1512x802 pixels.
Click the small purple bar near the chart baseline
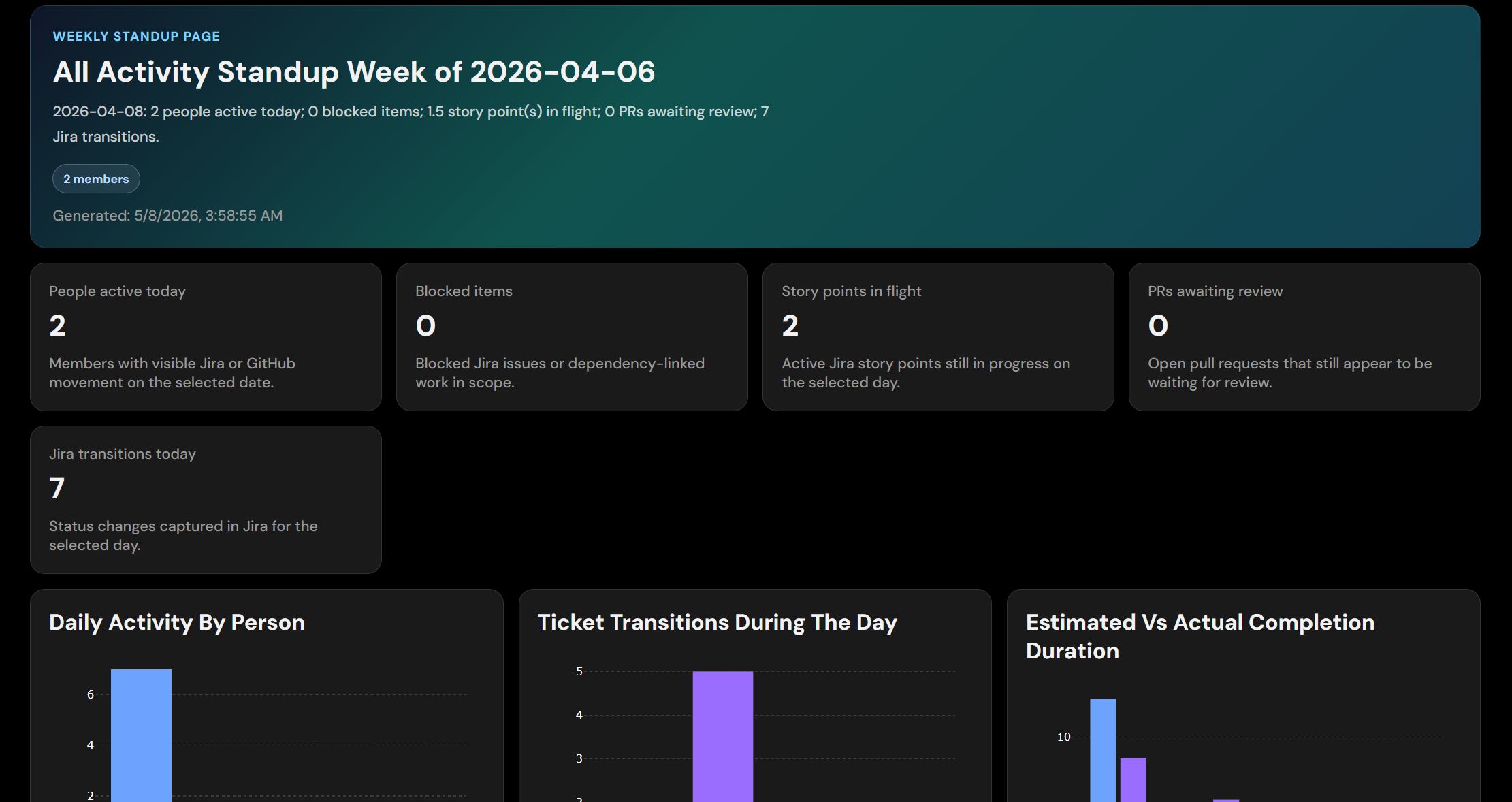(x=1226, y=801)
